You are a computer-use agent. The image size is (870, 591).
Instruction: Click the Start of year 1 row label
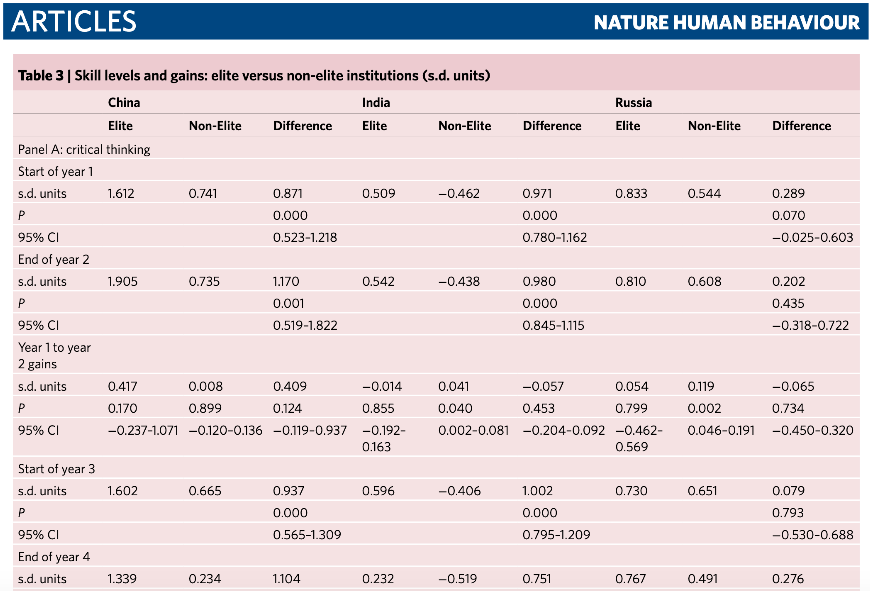[55, 171]
